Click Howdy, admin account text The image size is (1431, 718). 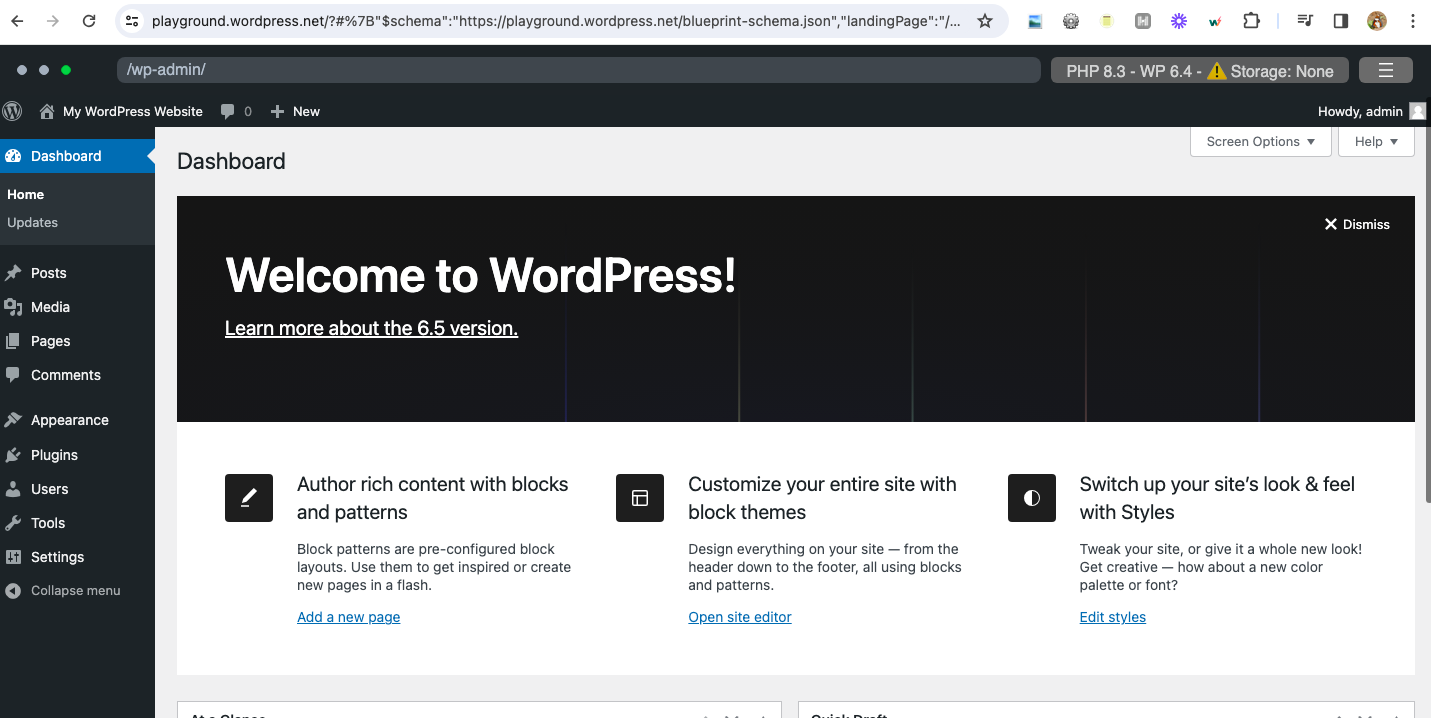1360,111
